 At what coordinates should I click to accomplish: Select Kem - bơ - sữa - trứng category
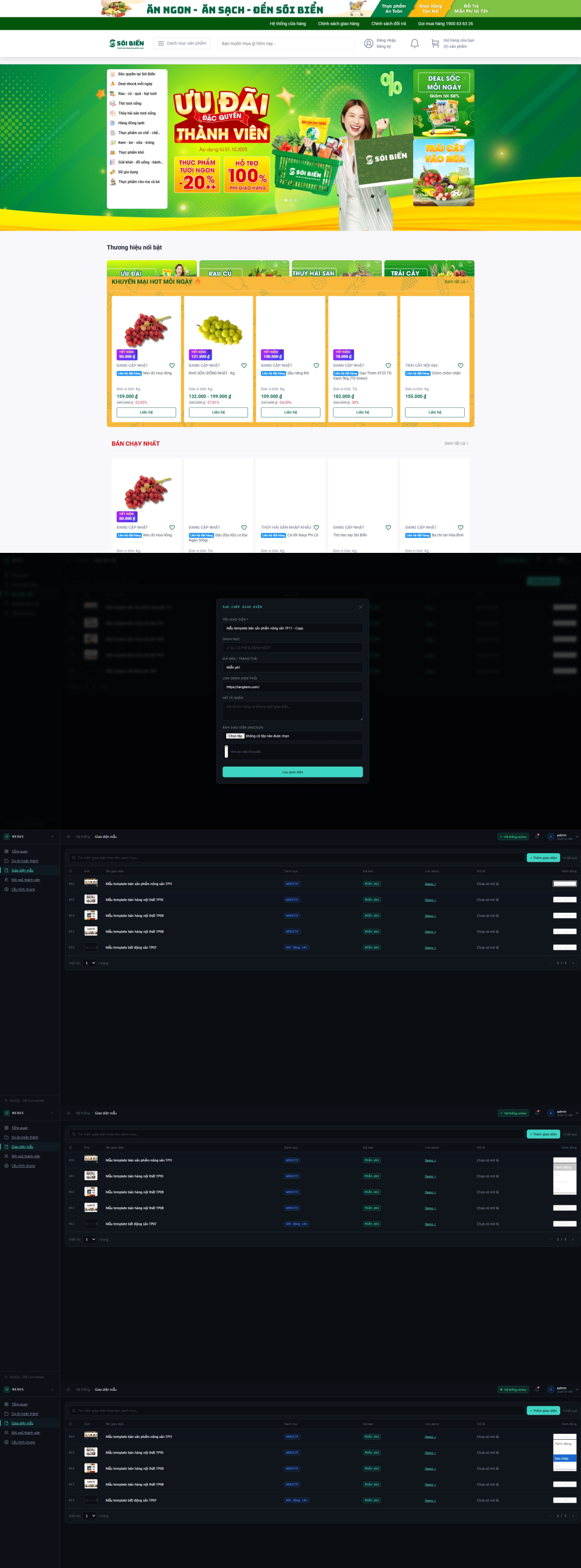click(136, 142)
